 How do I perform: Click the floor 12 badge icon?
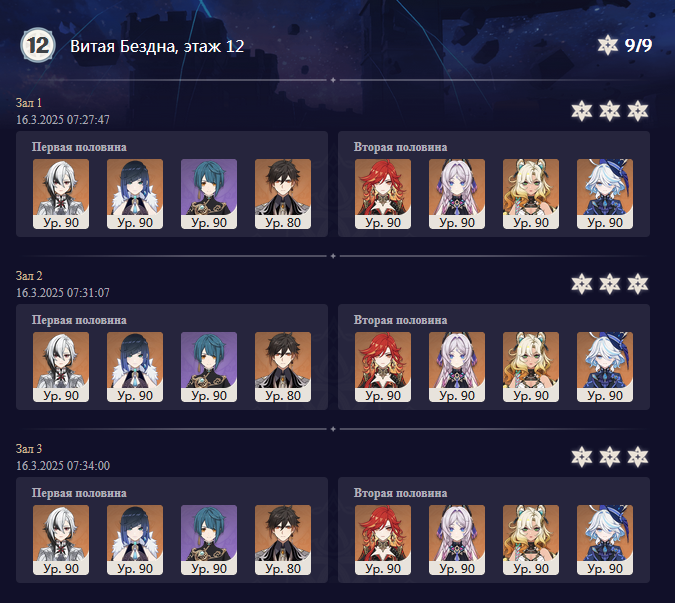coord(38,45)
